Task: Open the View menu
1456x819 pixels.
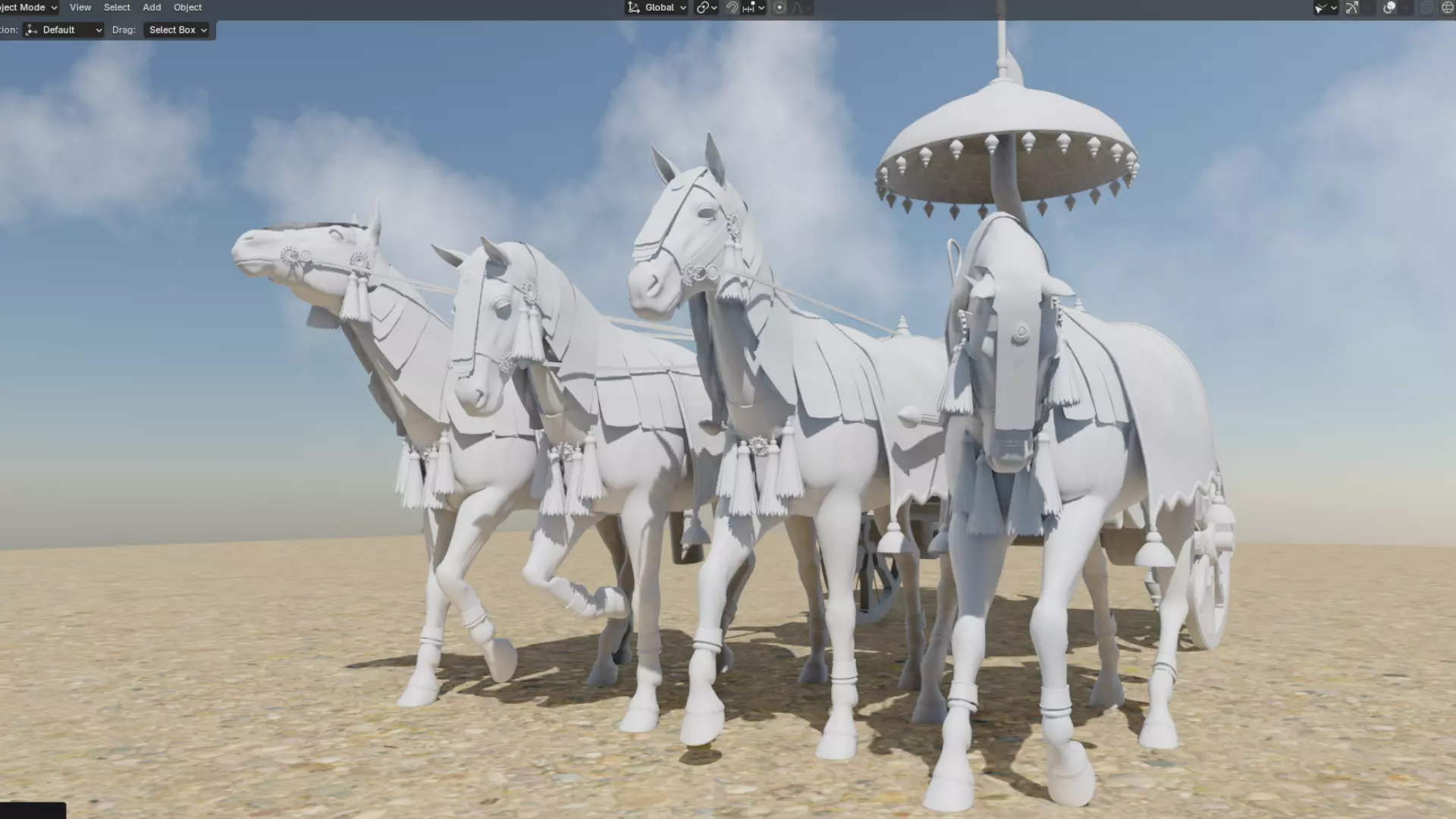Action: pos(80,8)
